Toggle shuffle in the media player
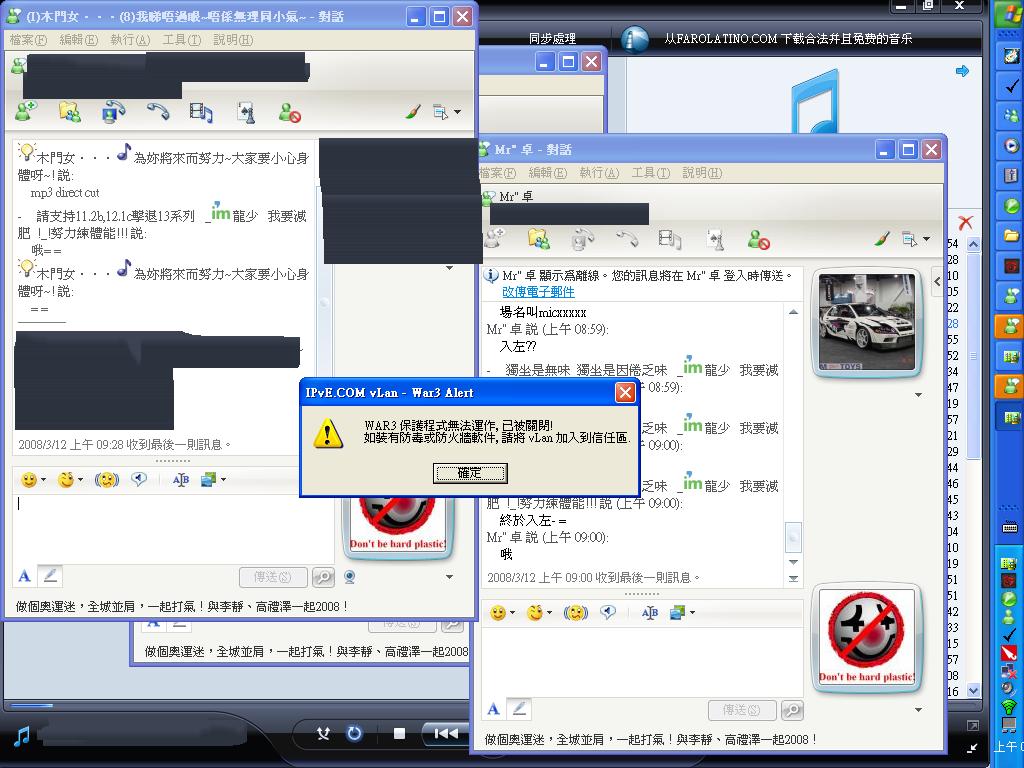 tap(323, 734)
